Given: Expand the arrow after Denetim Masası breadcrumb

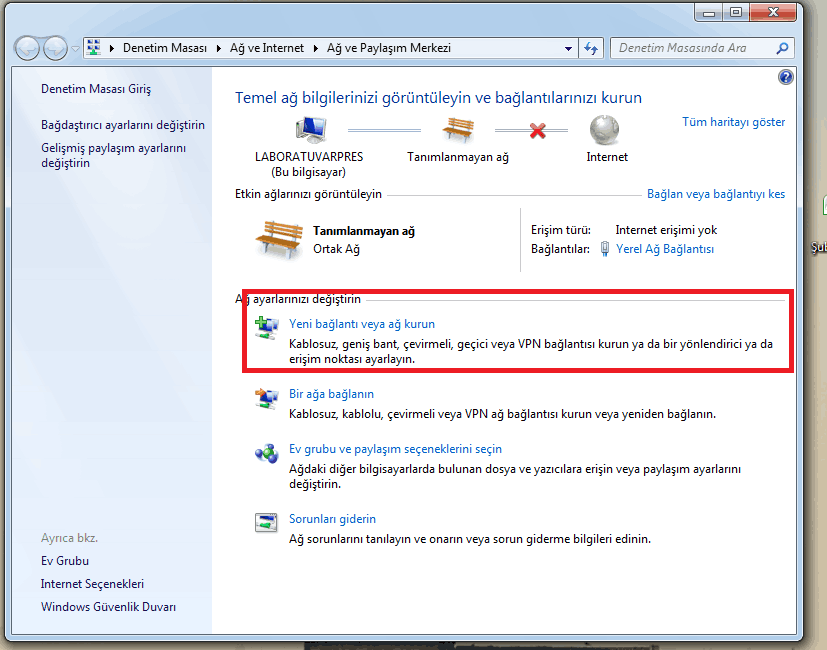Looking at the screenshot, I should (217, 48).
